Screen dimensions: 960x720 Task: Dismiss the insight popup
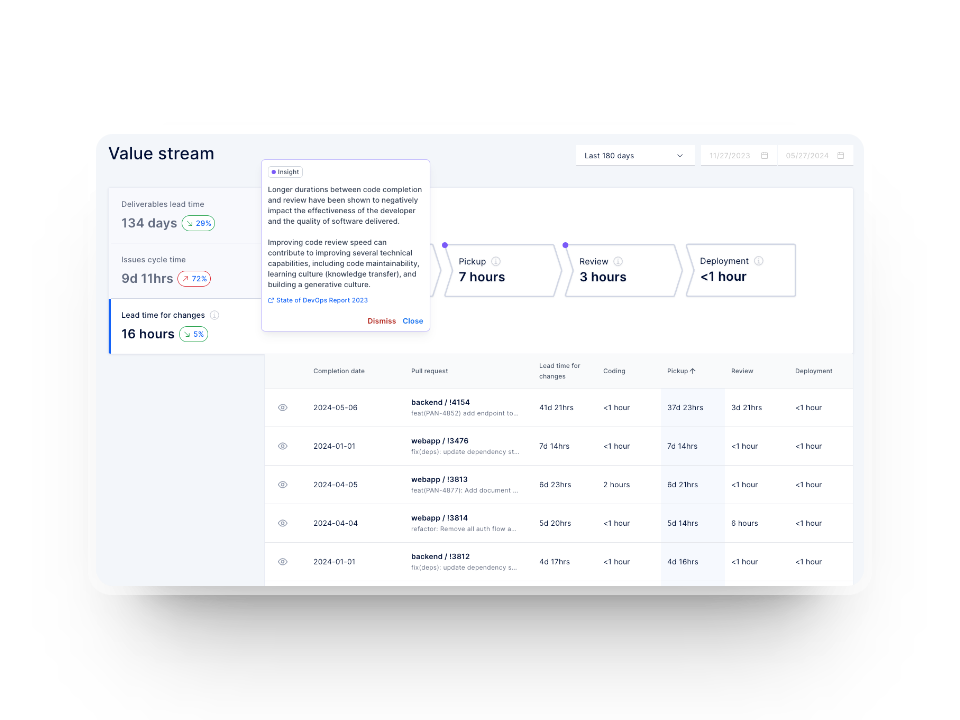click(381, 321)
